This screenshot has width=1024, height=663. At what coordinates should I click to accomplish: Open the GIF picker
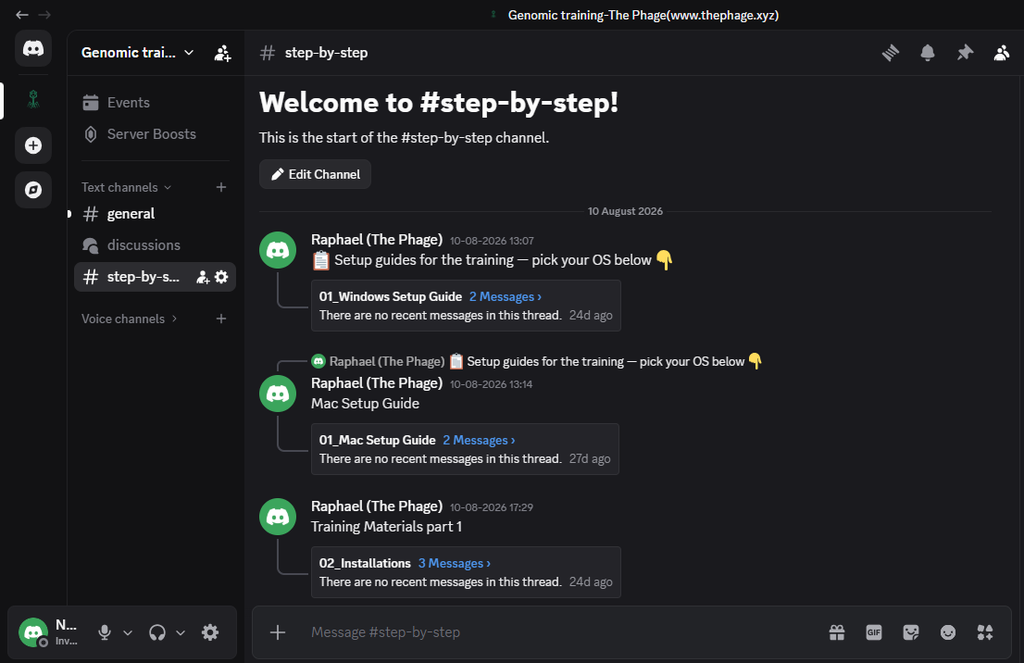point(874,632)
